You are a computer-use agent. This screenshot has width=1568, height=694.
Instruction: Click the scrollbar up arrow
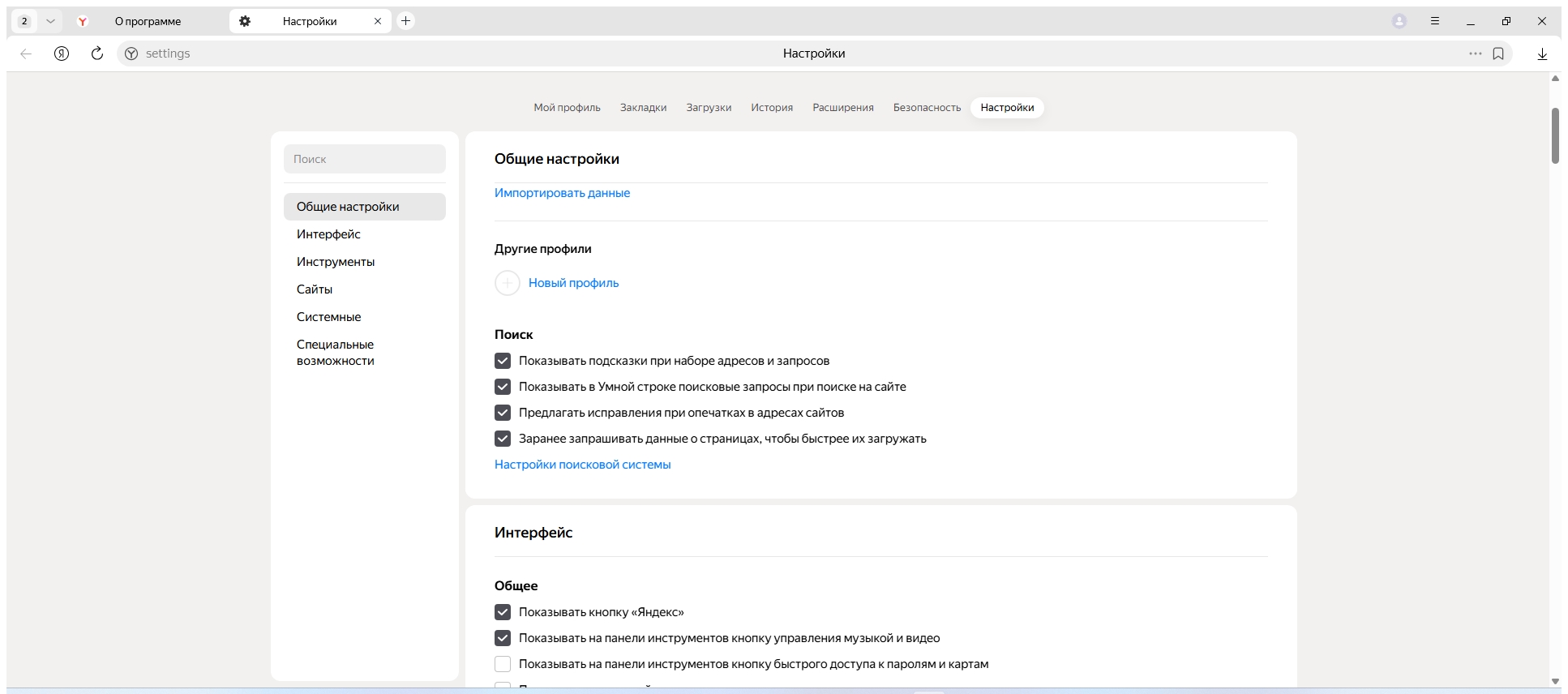pos(1555,79)
